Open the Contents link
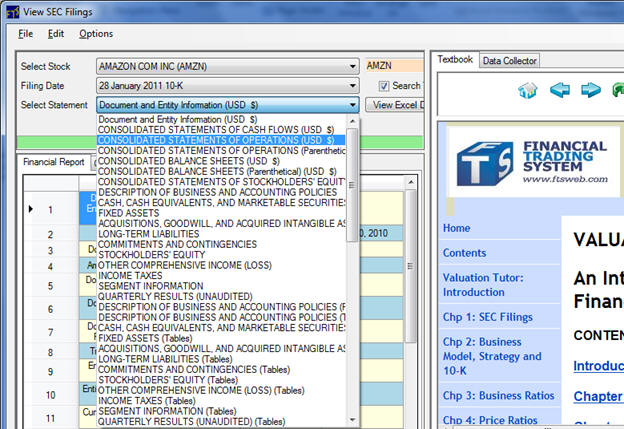The image size is (624, 429). click(464, 253)
